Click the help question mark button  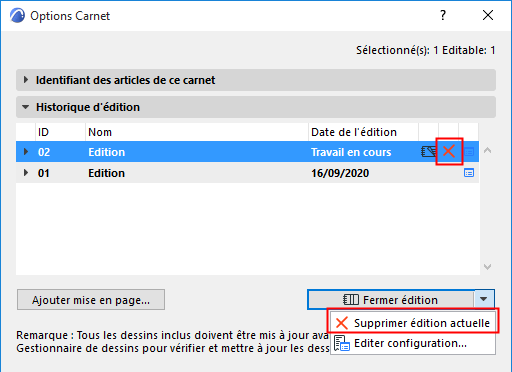443,15
